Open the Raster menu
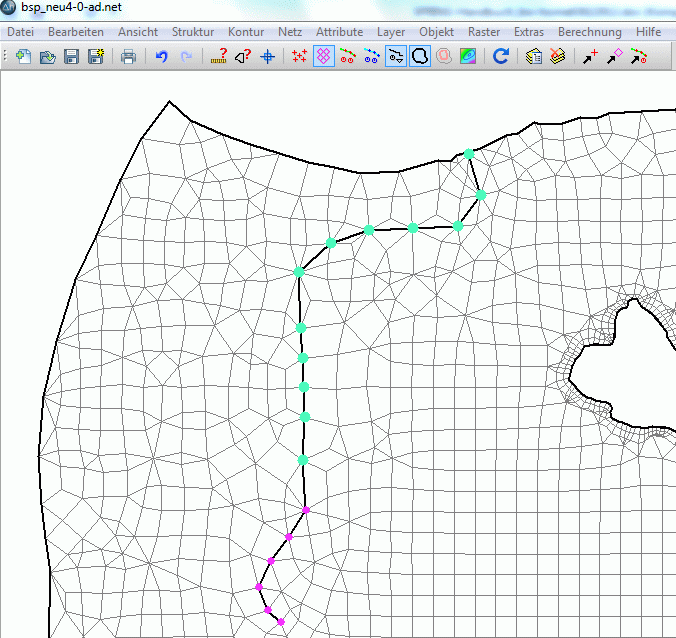Screen dimensions: 676x638 pyautogui.click(x=484, y=32)
